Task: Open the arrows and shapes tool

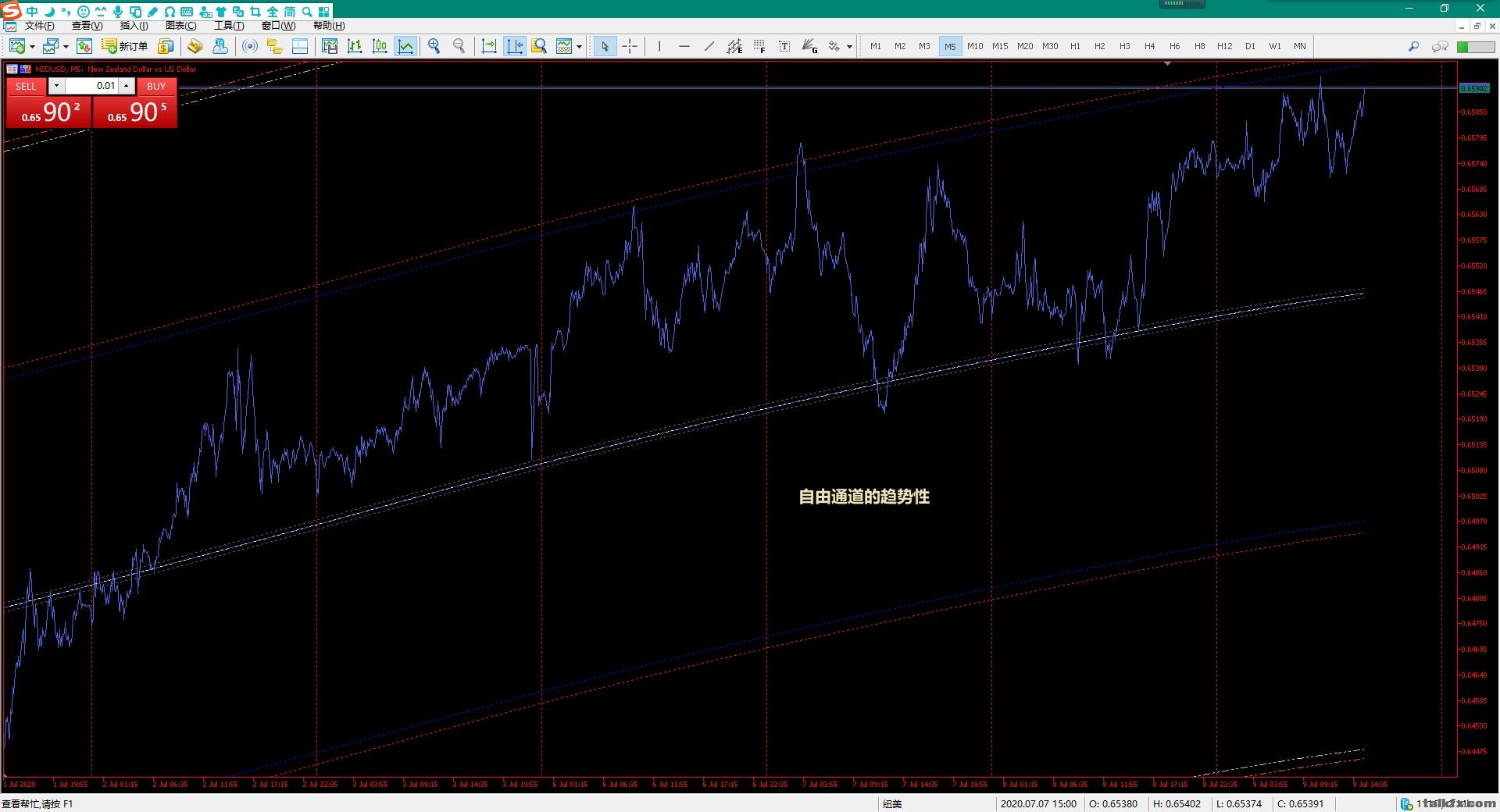Action: pos(834,47)
